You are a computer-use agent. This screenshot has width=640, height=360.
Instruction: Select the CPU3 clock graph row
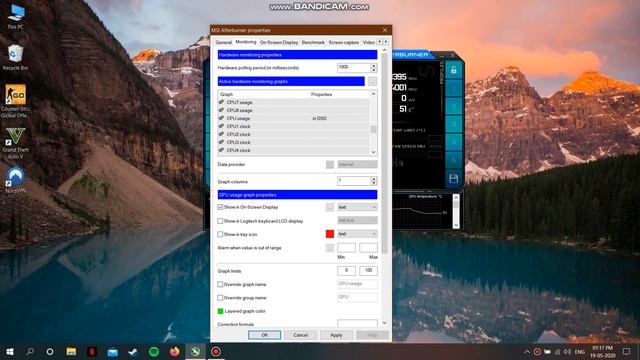point(293,142)
